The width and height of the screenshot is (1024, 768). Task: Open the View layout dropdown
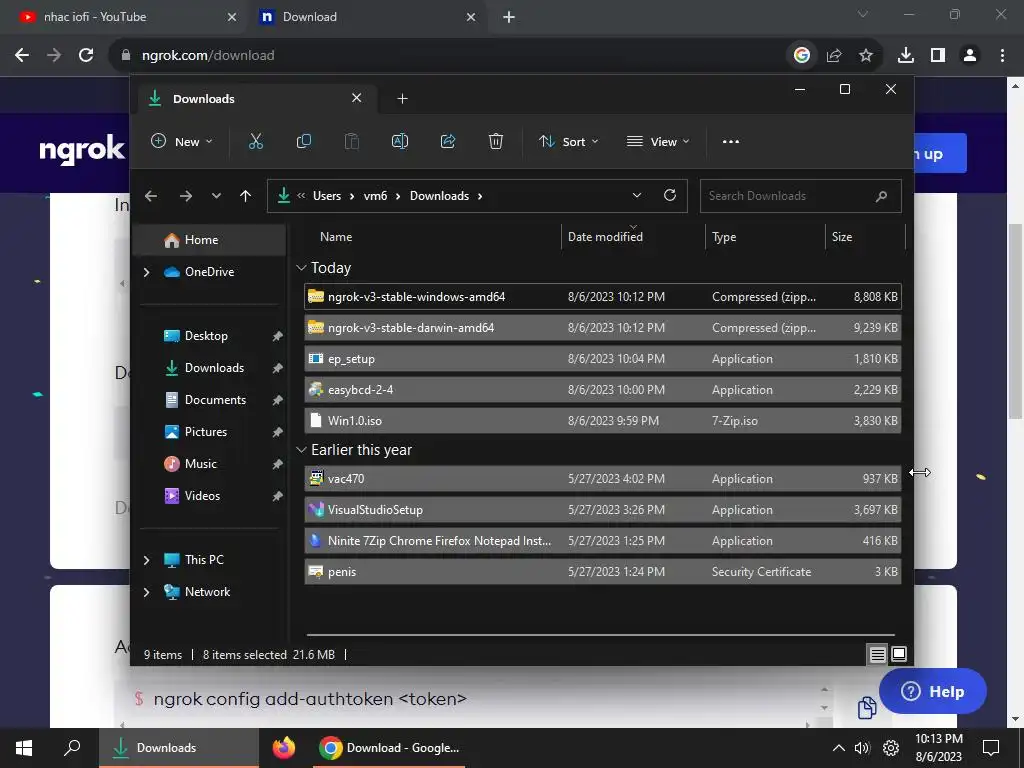coord(658,142)
